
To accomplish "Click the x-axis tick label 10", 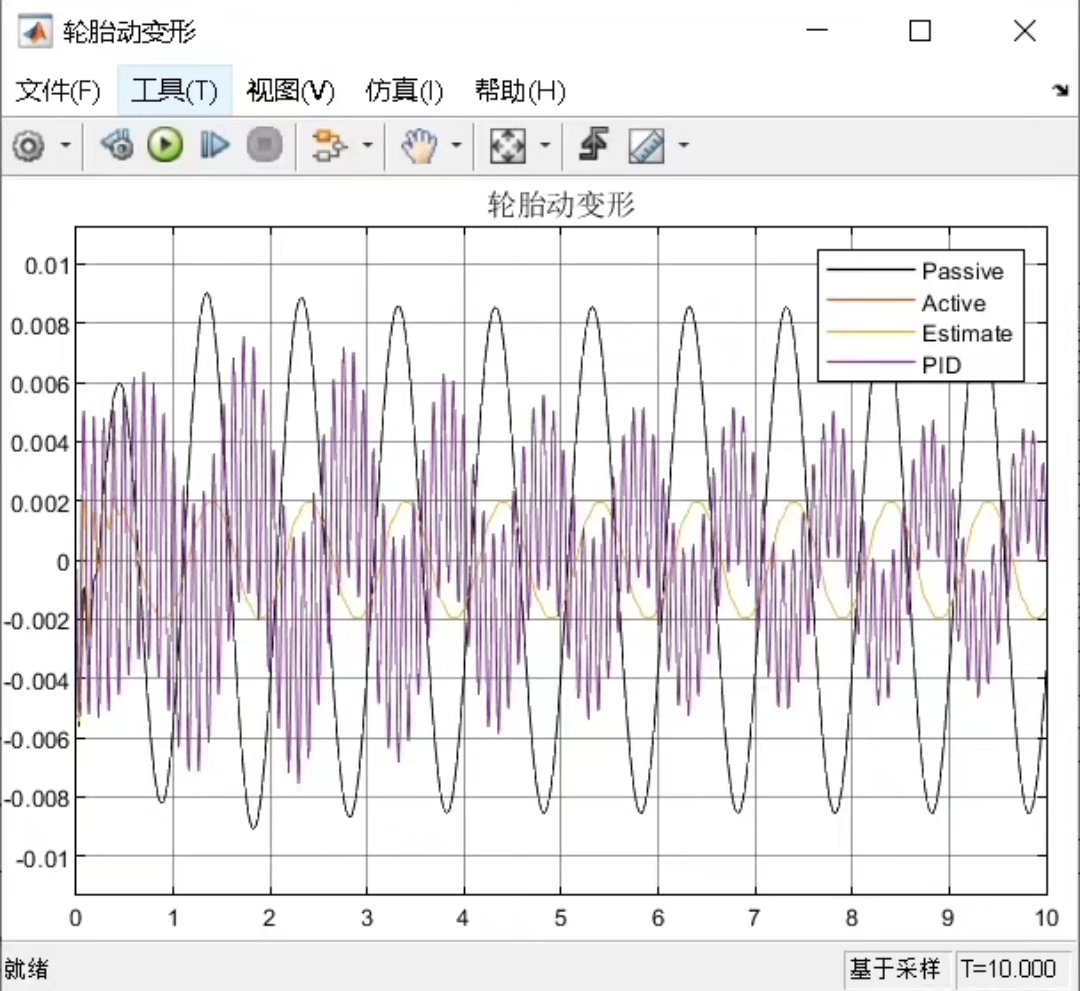I will click(1046, 917).
